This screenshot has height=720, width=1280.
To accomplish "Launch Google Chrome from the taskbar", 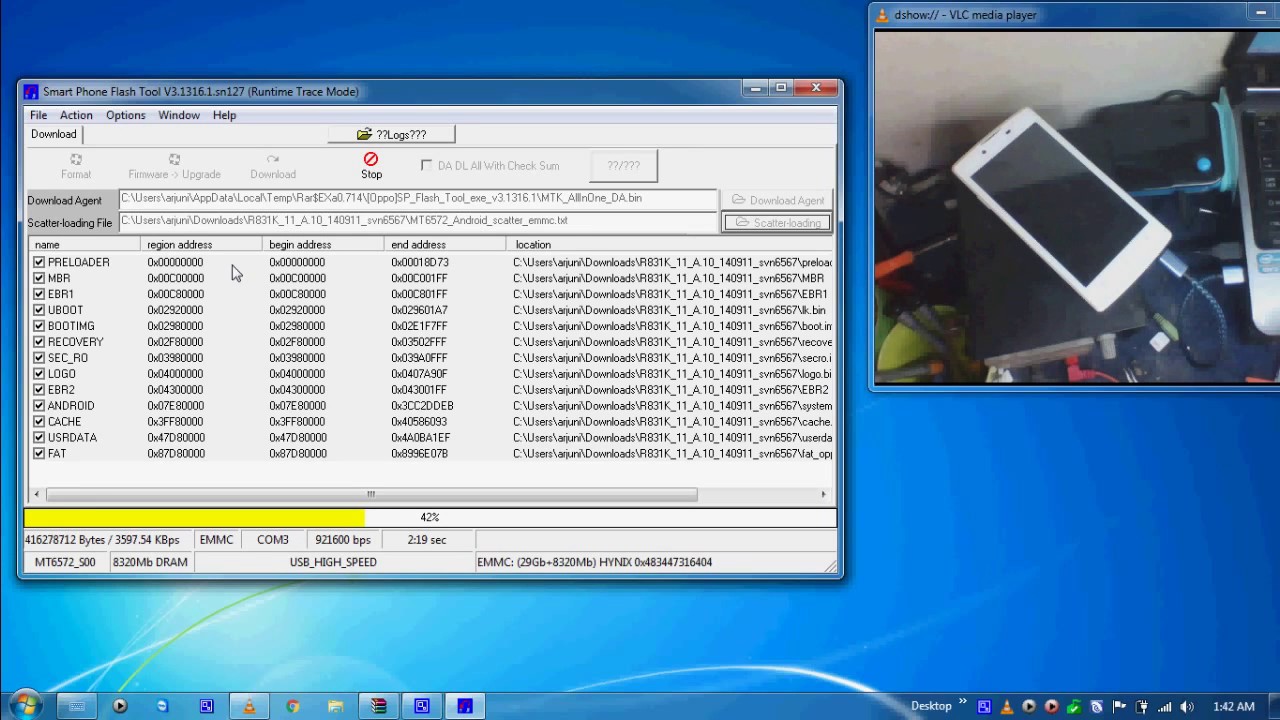I will 292,706.
